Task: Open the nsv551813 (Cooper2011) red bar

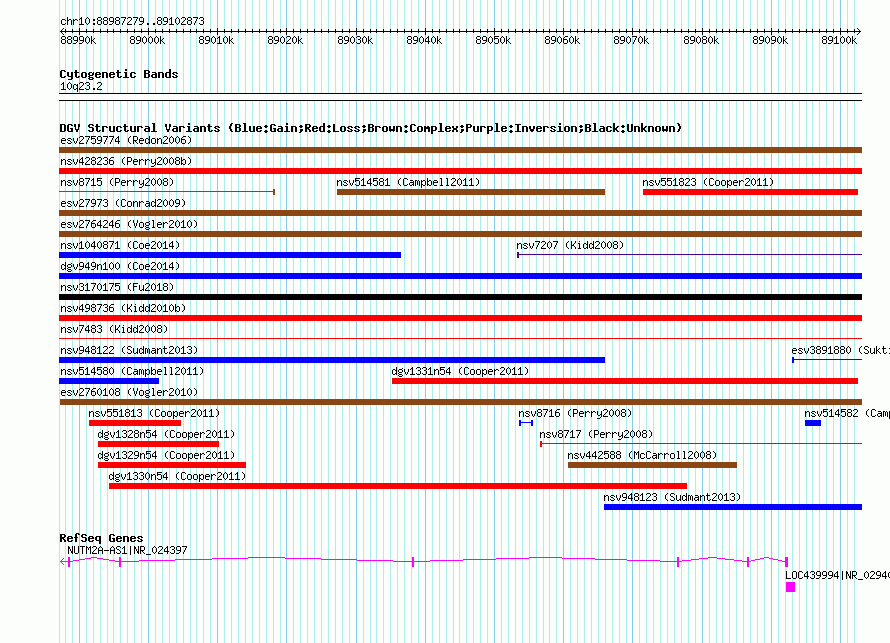Action: point(135,423)
